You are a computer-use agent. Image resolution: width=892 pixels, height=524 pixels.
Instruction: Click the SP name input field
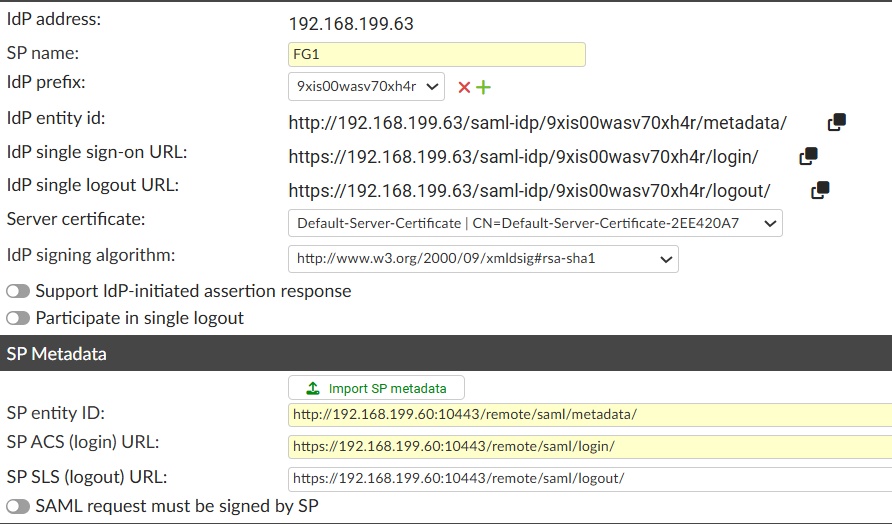(x=436, y=54)
